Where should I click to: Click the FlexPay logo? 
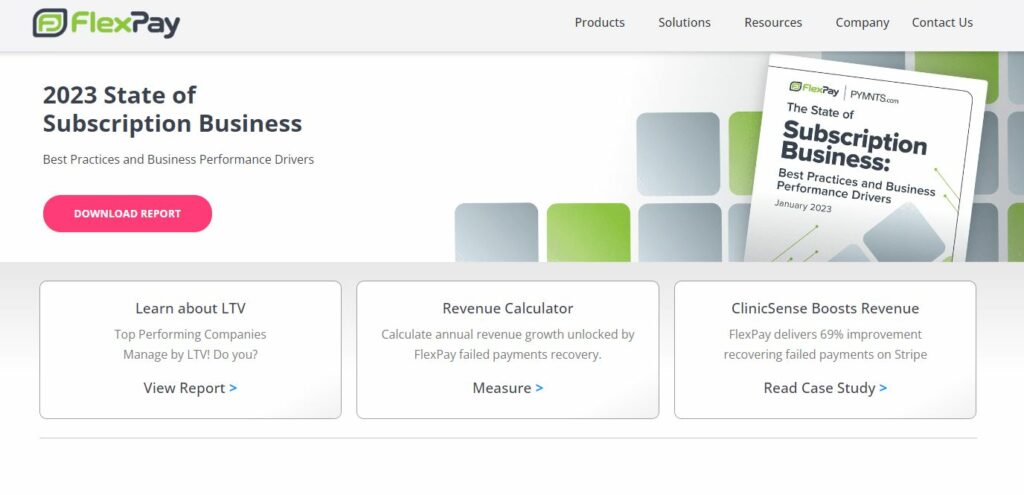[x=106, y=24]
